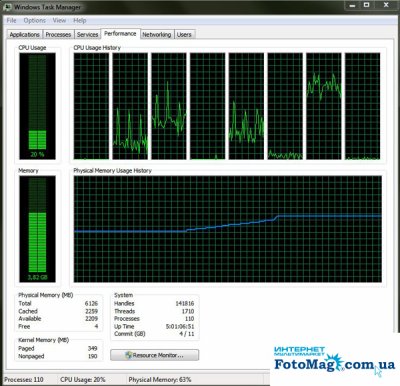Click the Task Manager title bar icon
The height and width of the screenshot is (386, 400).
pos(7,7)
